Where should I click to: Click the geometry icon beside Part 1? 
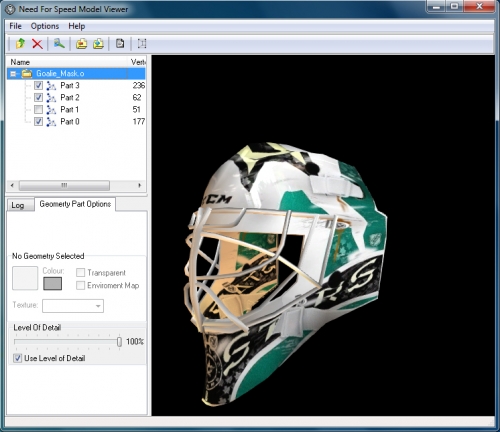51,110
